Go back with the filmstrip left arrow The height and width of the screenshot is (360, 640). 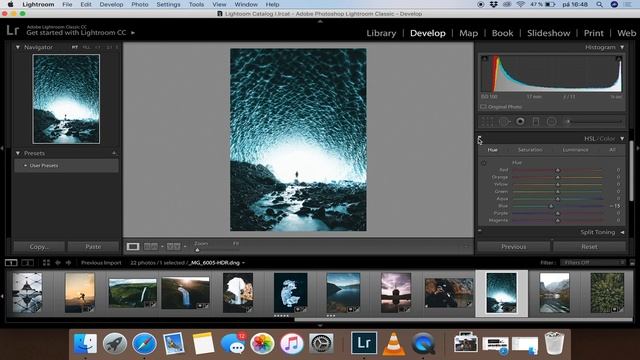(58, 263)
